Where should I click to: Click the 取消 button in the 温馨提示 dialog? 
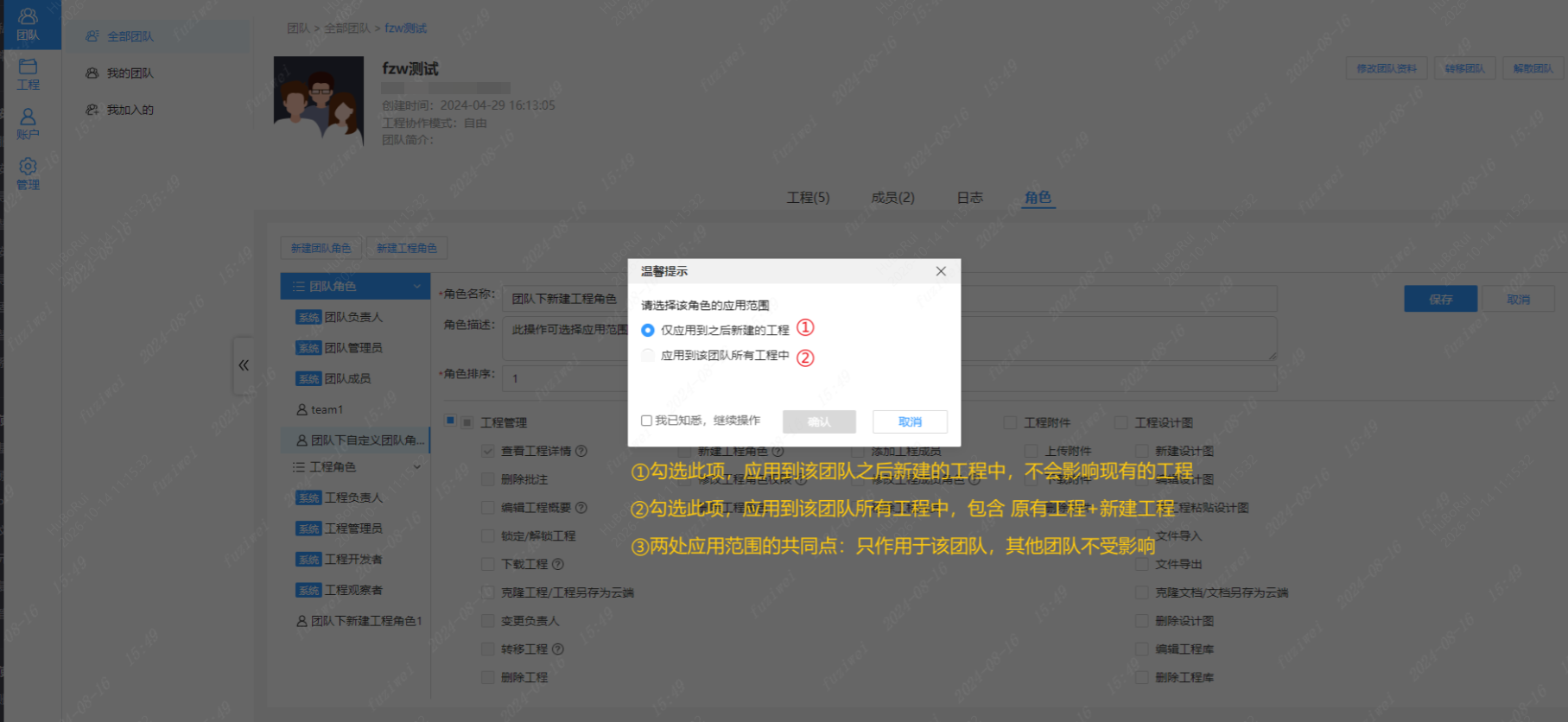pos(910,421)
